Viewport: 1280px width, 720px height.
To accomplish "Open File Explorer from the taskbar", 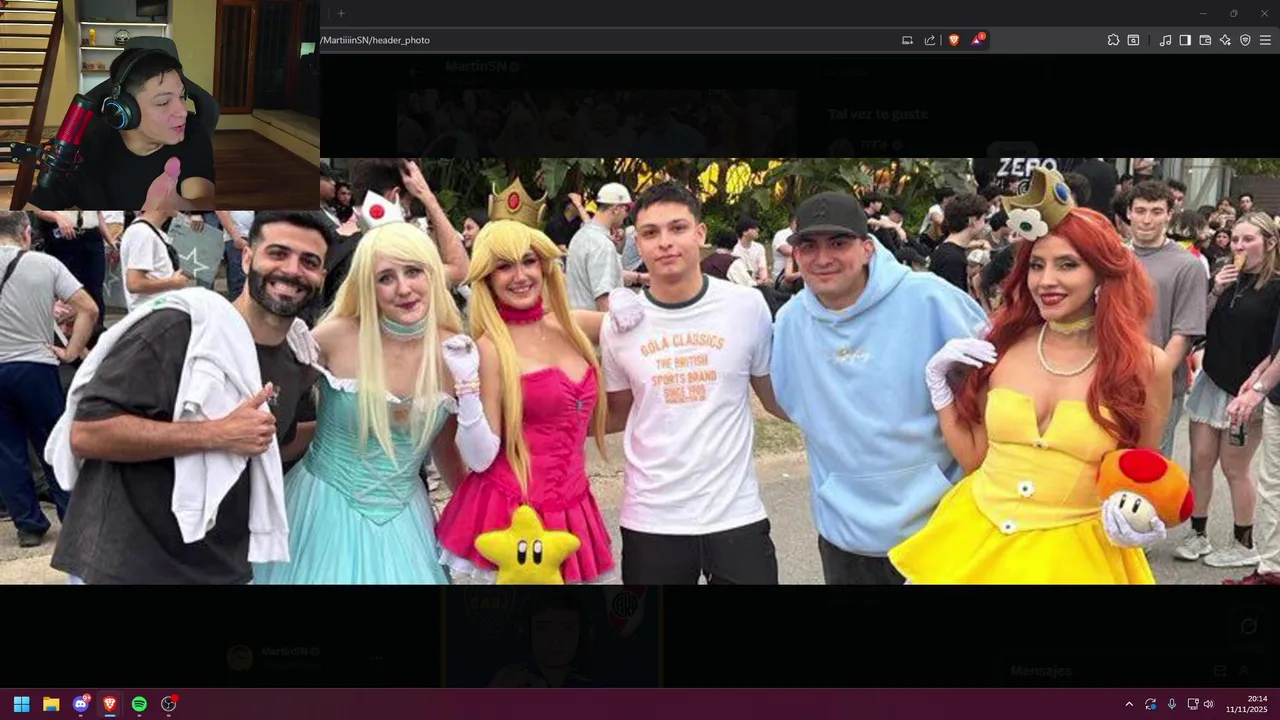I will pos(51,704).
